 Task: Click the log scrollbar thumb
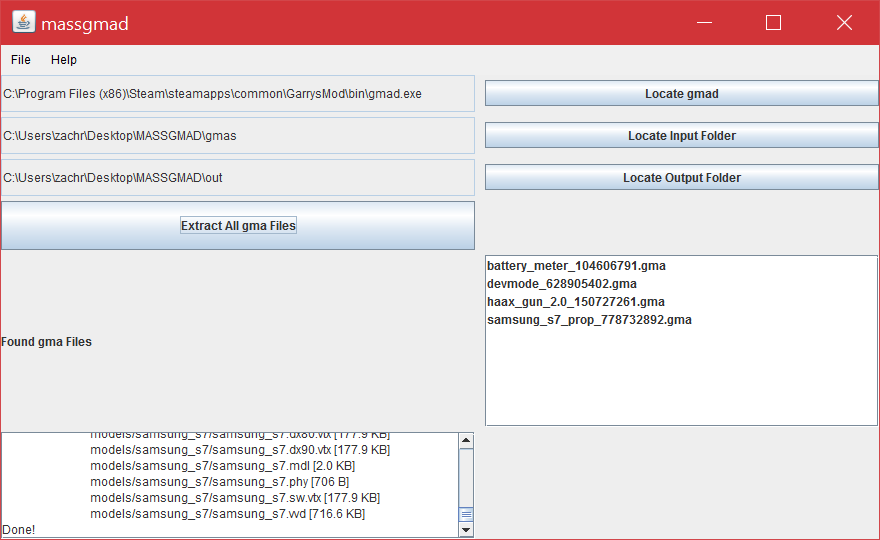tap(466, 515)
